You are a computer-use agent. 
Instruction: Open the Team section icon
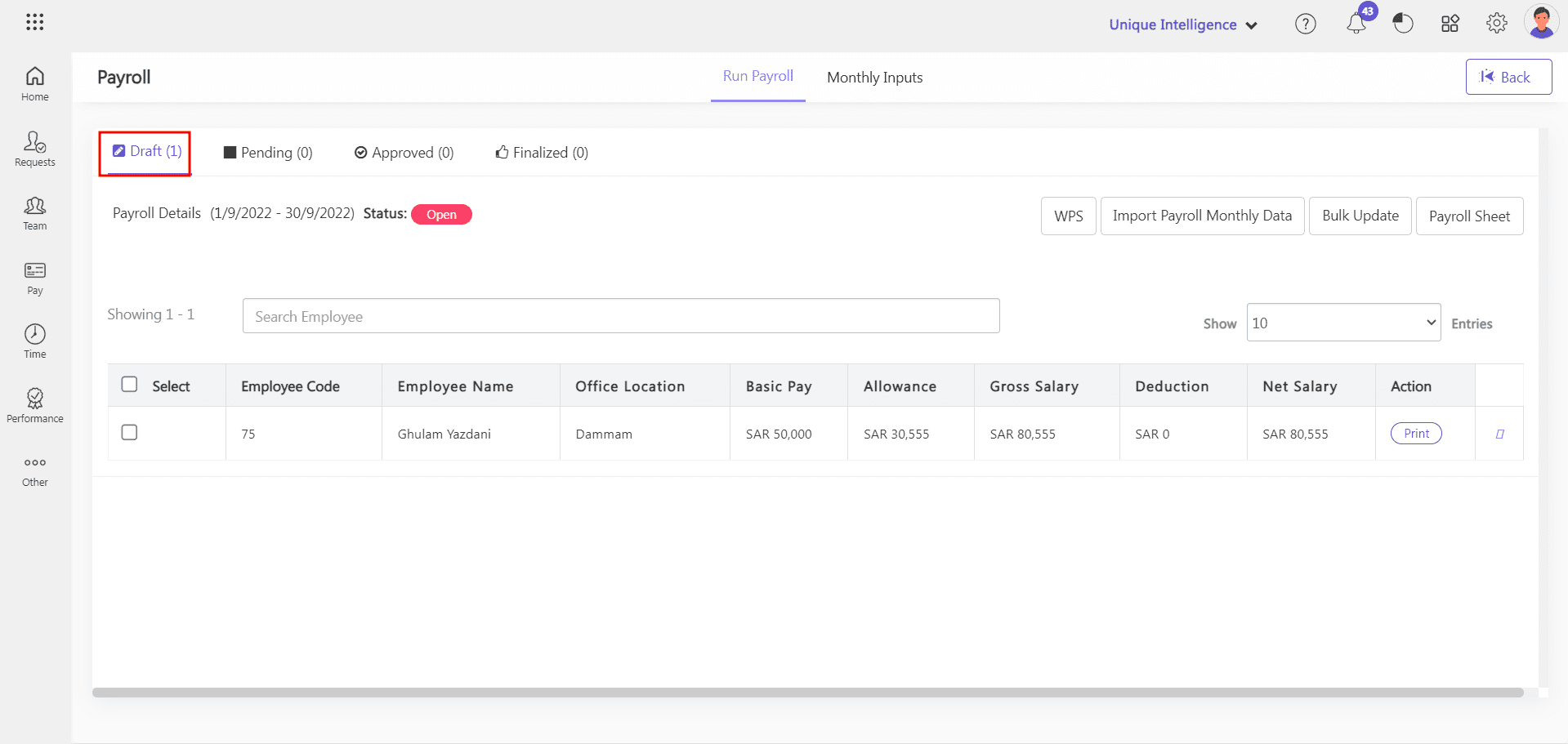pos(35,213)
